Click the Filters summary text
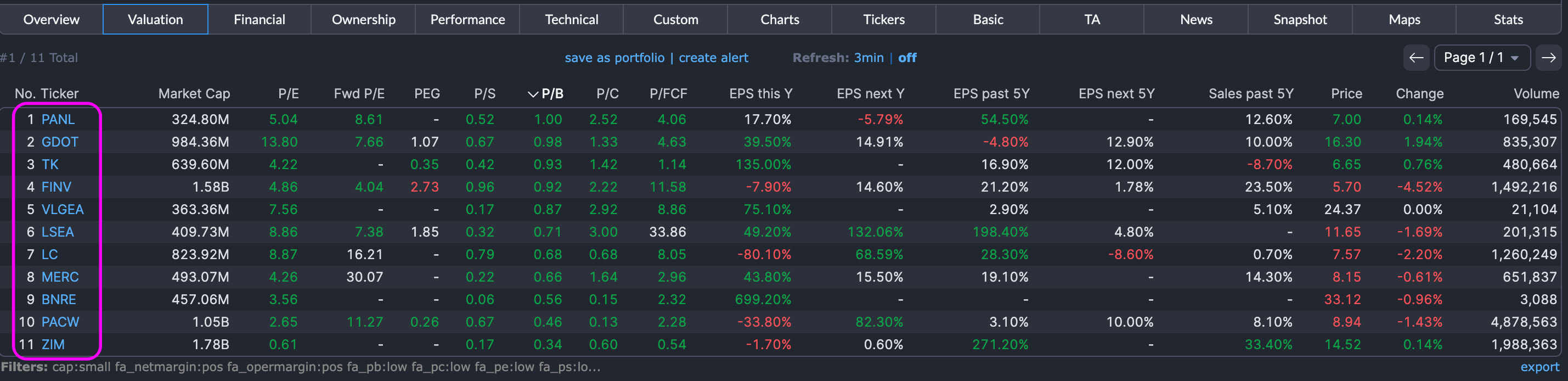This screenshot has height=381, width=1568. click(301, 367)
